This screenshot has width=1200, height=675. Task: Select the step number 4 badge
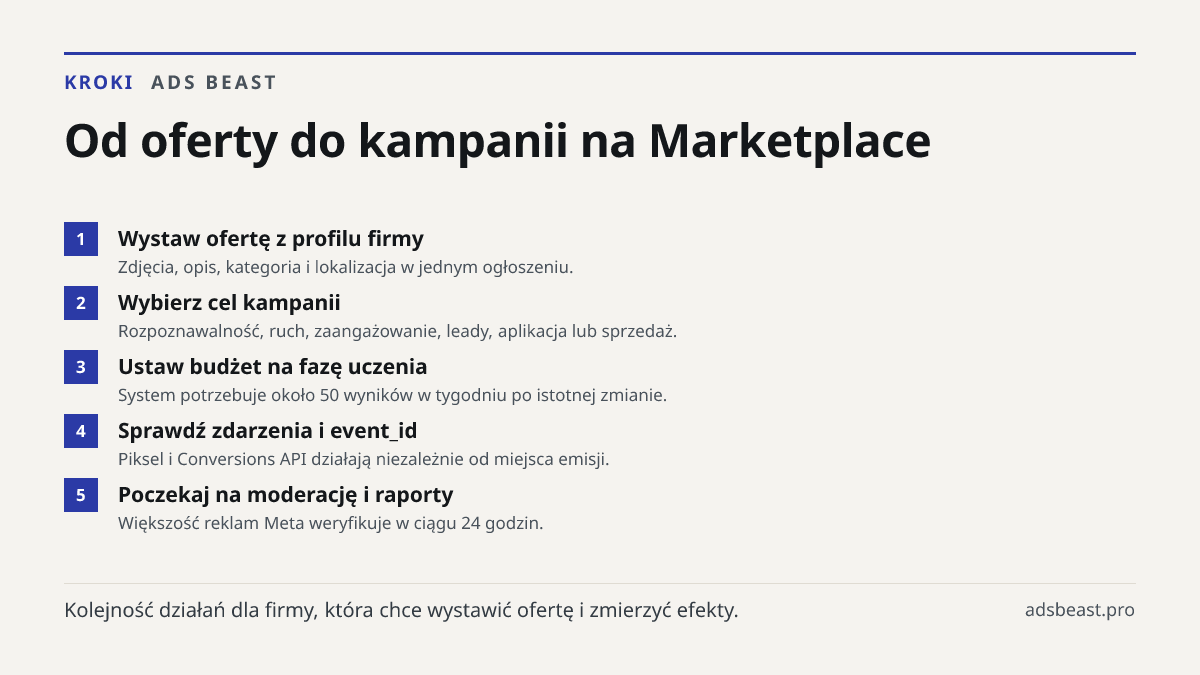[x=81, y=431]
